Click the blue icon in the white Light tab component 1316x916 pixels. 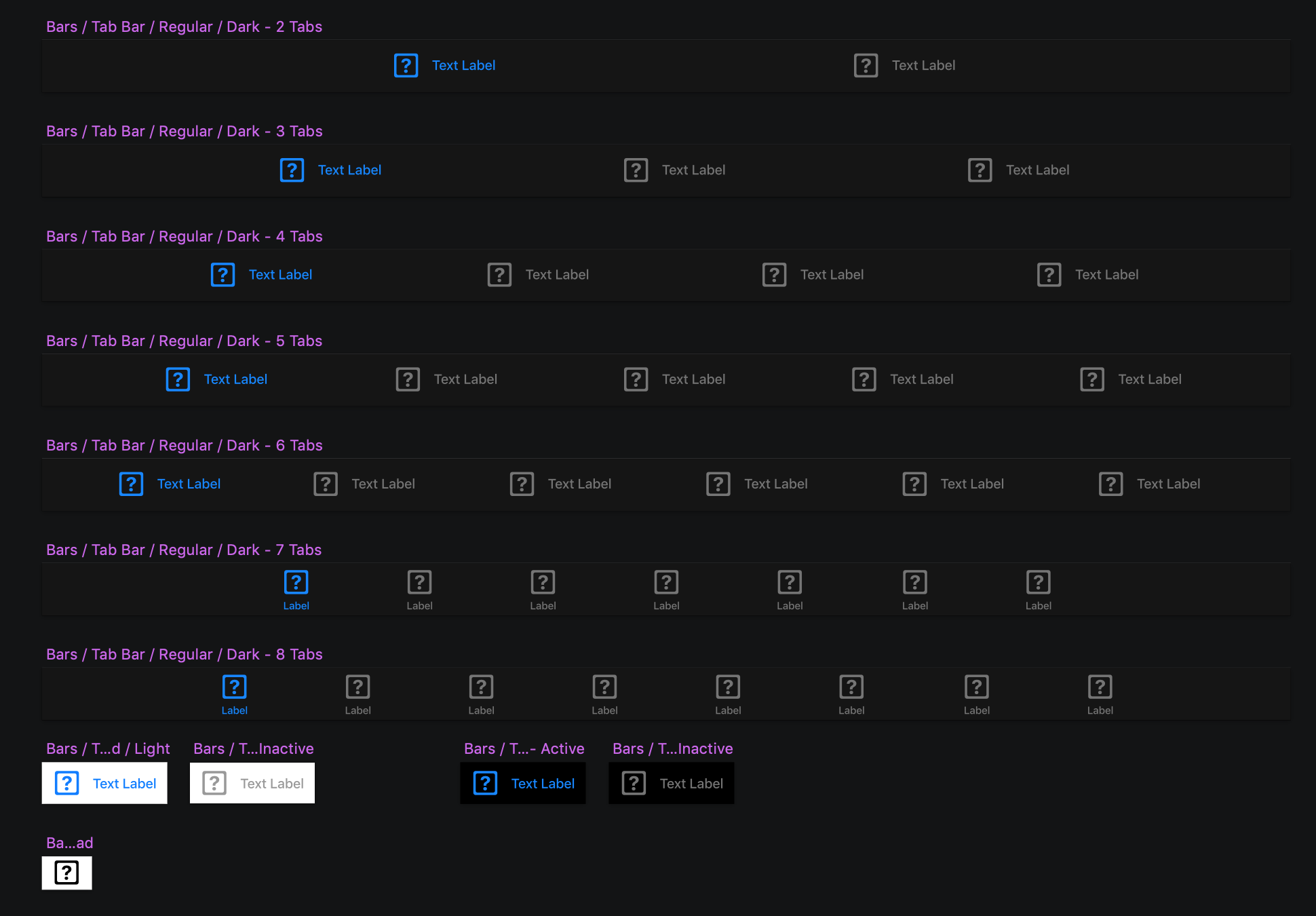coord(66,783)
